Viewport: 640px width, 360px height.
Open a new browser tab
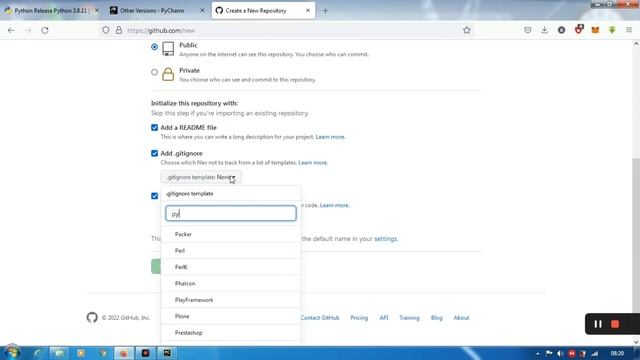point(325,11)
